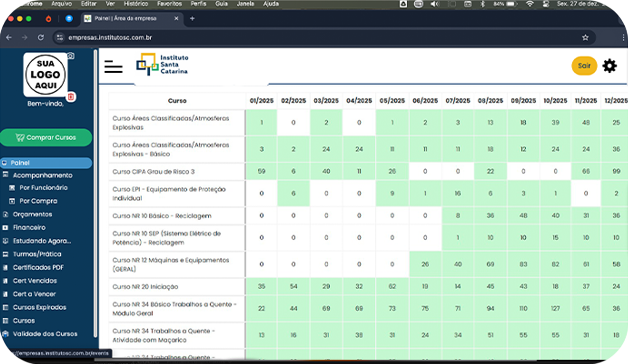Open the new tab plus button
Viewport: 628px width, 364px height.
click(192, 18)
